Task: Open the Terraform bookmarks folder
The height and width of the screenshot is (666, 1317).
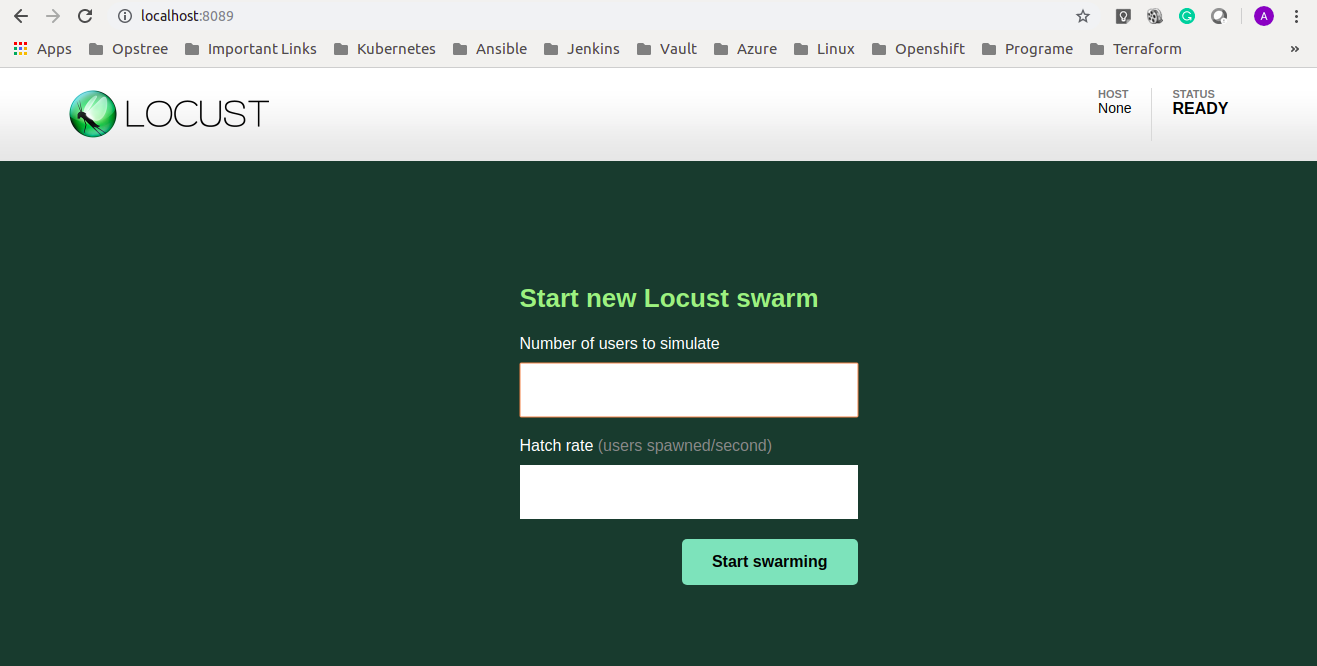Action: pyautogui.click(x=1135, y=49)
